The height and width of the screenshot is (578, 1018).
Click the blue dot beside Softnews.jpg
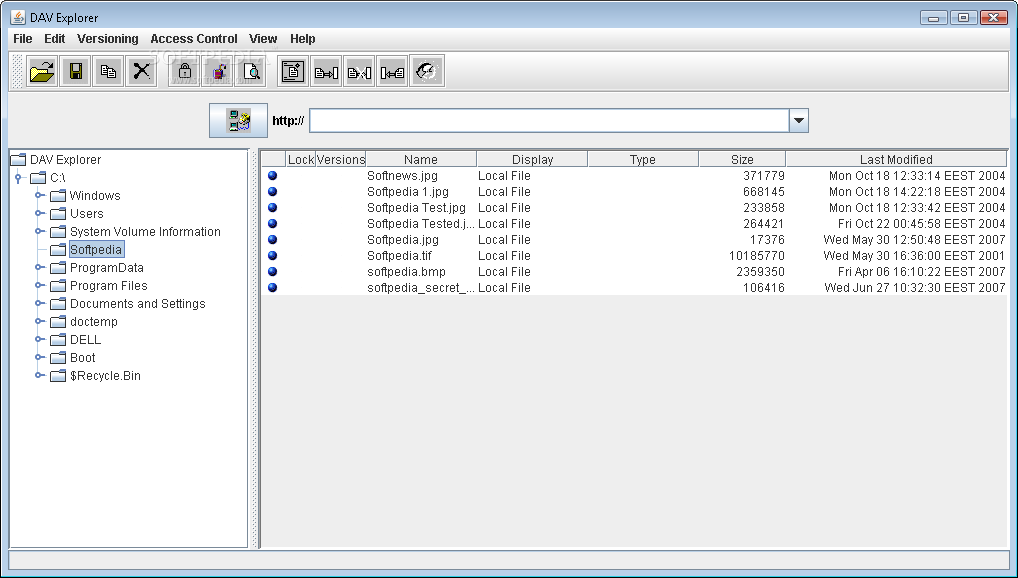point(273,175)
